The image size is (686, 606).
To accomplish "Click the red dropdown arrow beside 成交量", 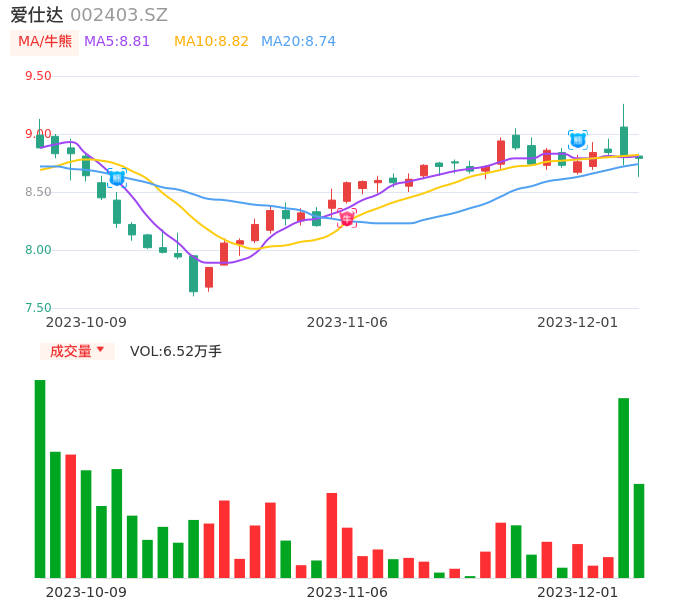I will [100, 351].
